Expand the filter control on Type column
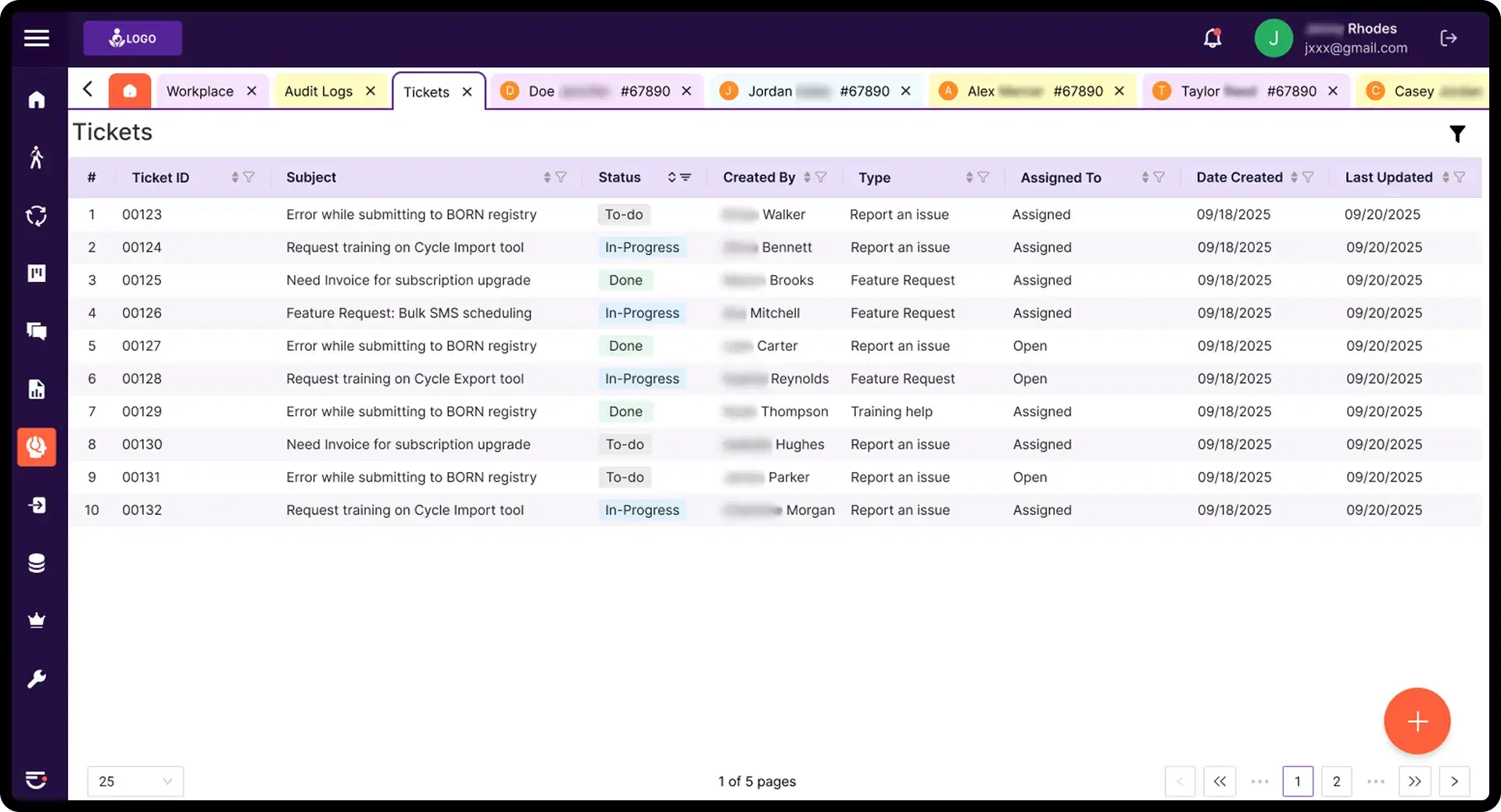 (x=983, y=177)
